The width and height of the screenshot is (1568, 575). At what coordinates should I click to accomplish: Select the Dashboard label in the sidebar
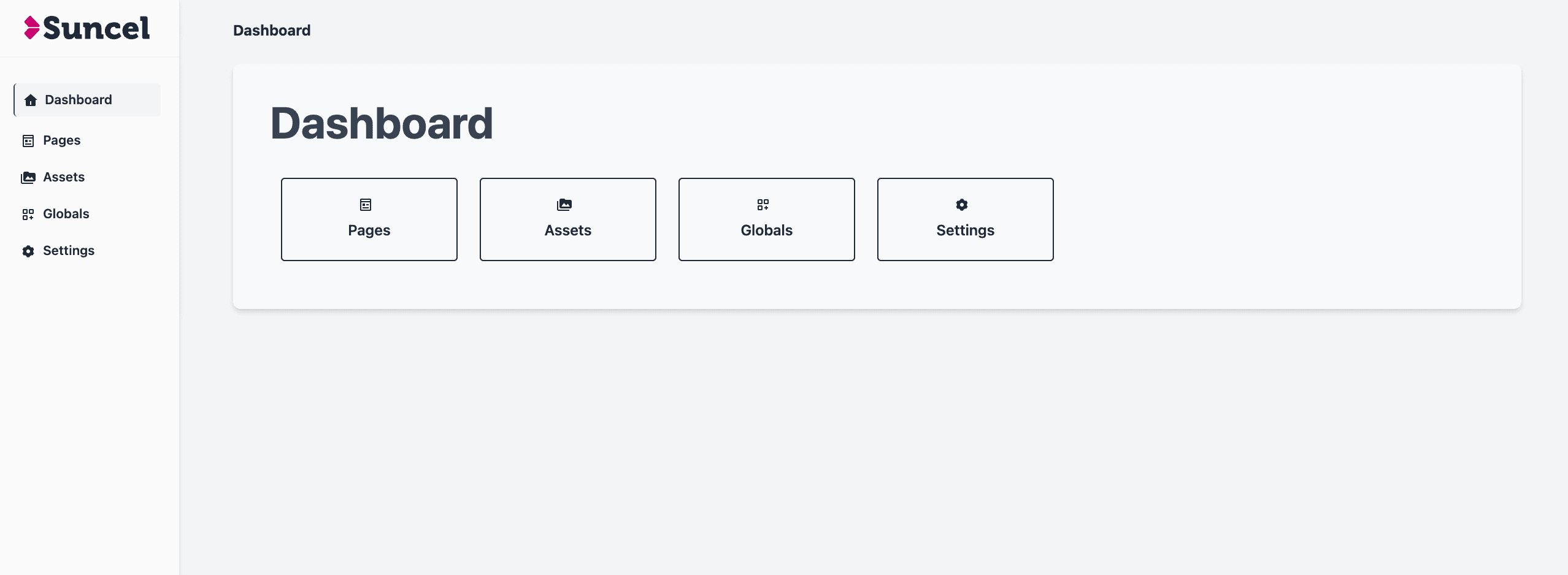79,100
